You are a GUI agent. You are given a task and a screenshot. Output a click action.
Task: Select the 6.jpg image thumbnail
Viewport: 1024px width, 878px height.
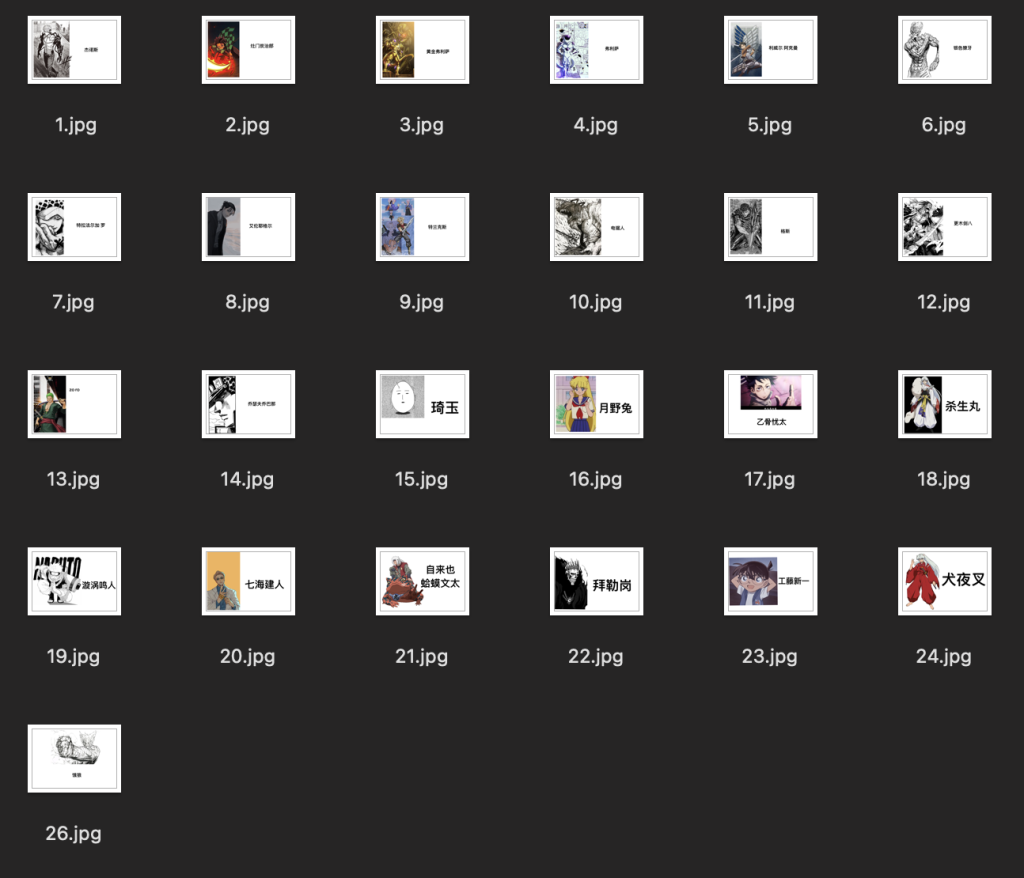[944, 50]
